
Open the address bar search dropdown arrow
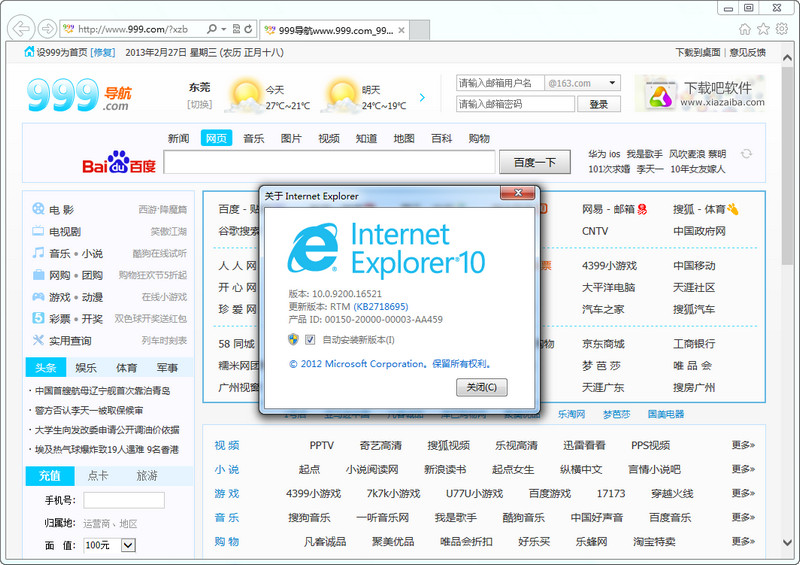pos(224,29)
